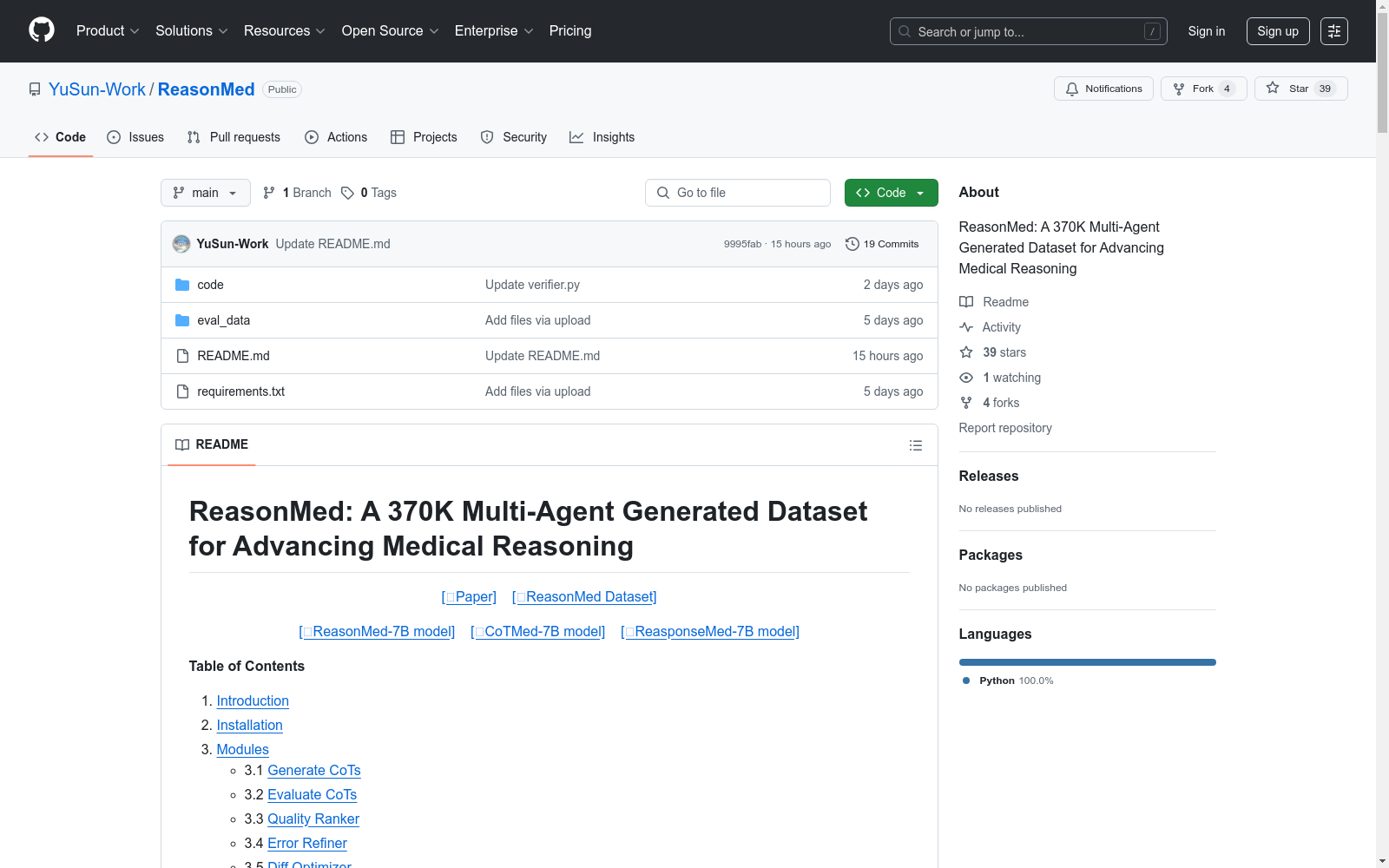
Task: Open the Paper link
Action: 469,597
